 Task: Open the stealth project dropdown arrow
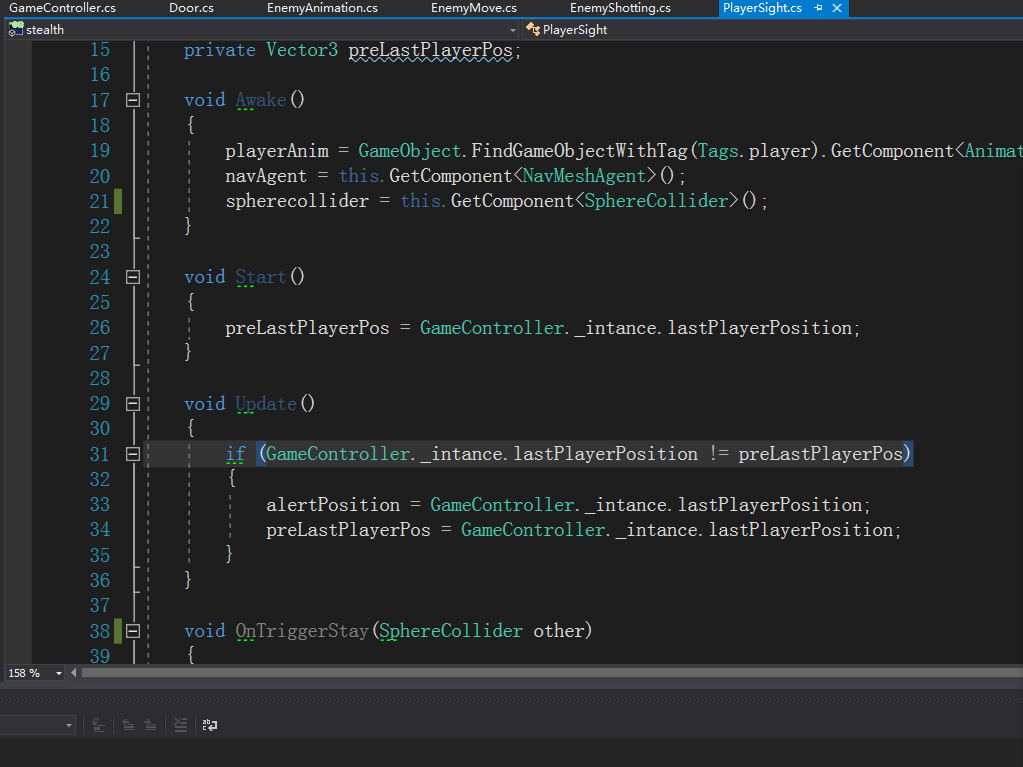click(513, 30)
